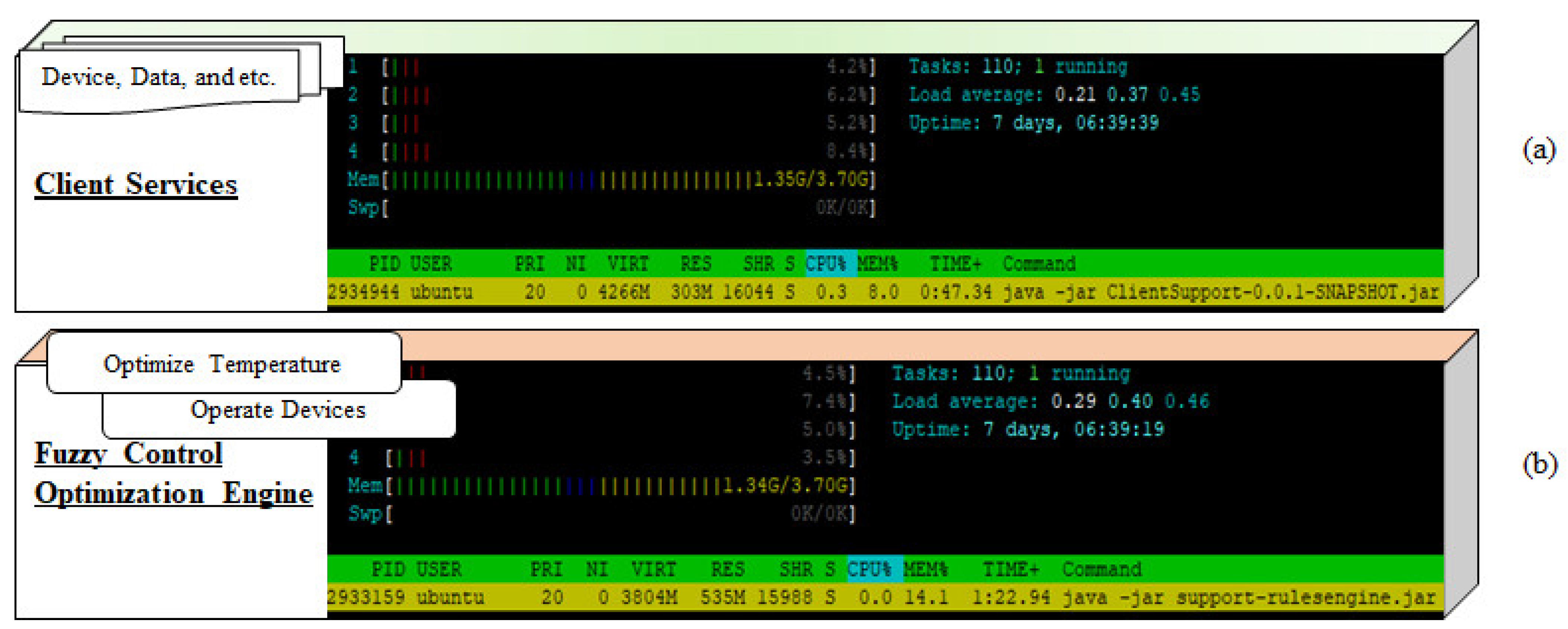Click the Operate Devices box
This screenshot has height=629, width=1568.
pos(278,410)
